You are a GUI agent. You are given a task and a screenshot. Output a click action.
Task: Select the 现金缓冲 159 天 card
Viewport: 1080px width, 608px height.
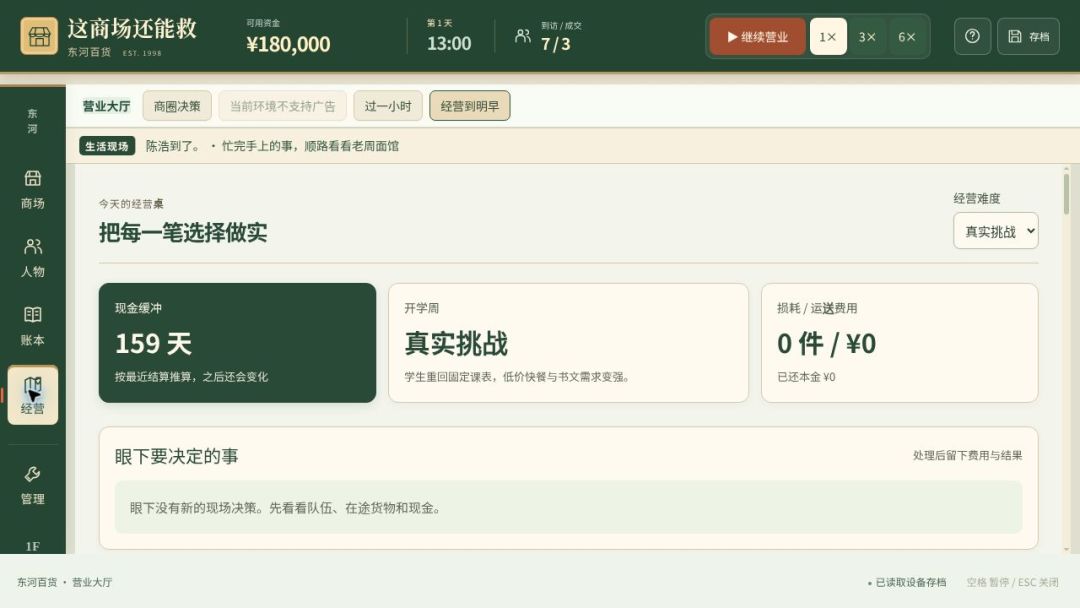point(238,343)
